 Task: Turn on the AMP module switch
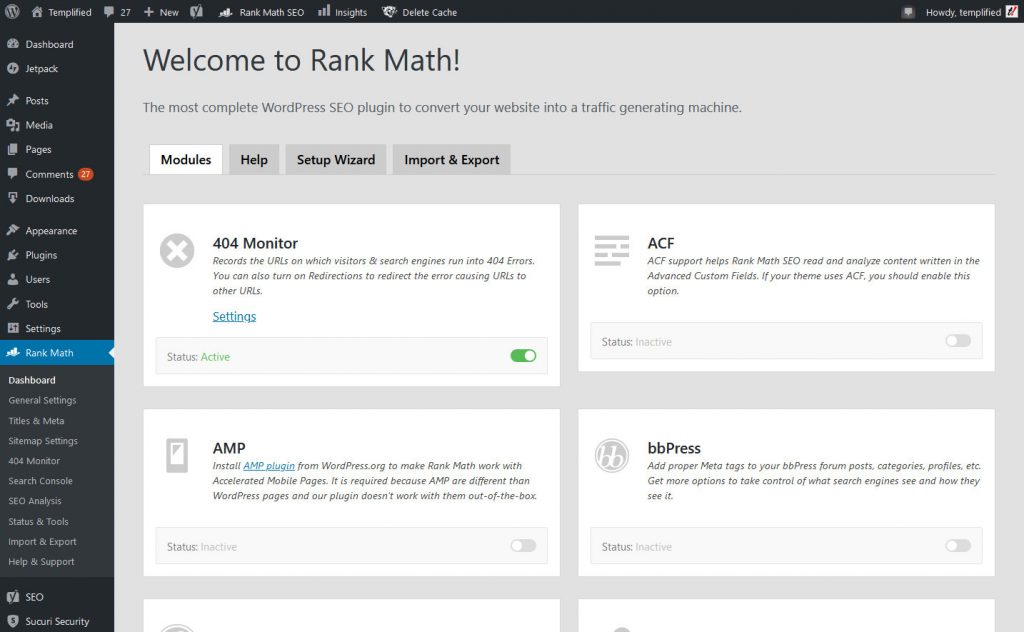pyautogui.click(x=523, y=546)
